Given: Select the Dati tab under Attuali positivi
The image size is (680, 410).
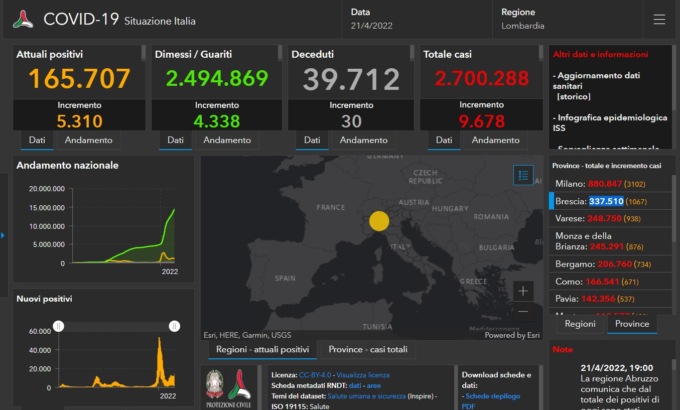Looking at the screenshot, I should [x=37, y=140].
